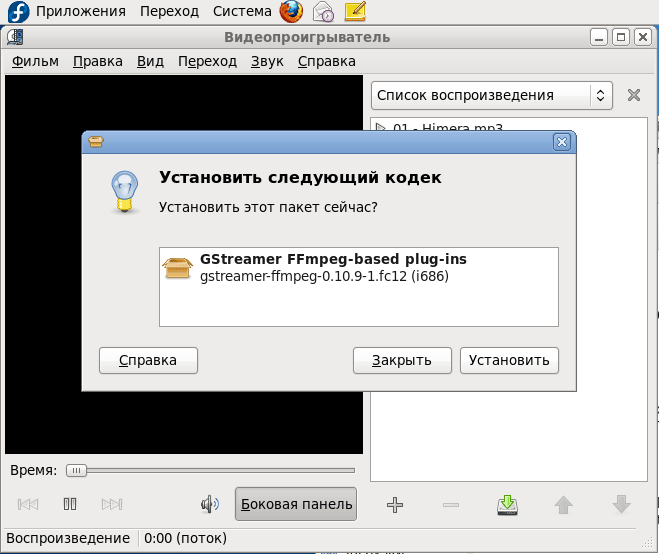Open the Фильм menu
This screenshot has width=659, height=554.
pyautogui.click(x=35, y=61)
